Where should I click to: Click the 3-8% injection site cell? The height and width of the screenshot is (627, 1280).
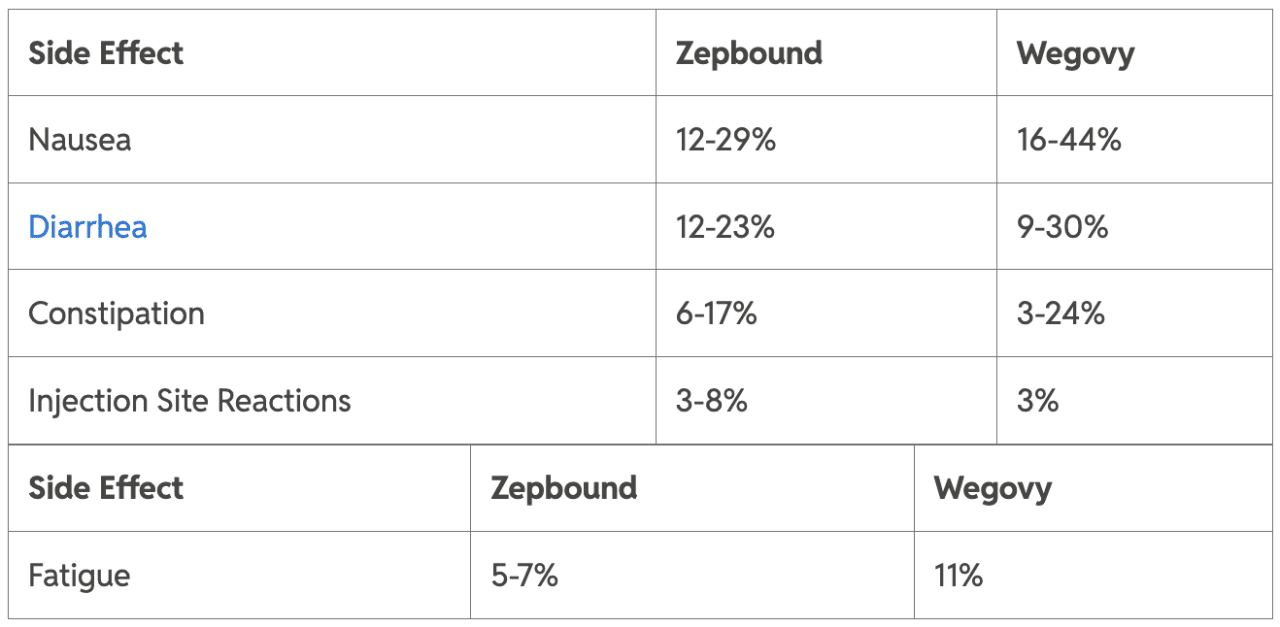712,401
